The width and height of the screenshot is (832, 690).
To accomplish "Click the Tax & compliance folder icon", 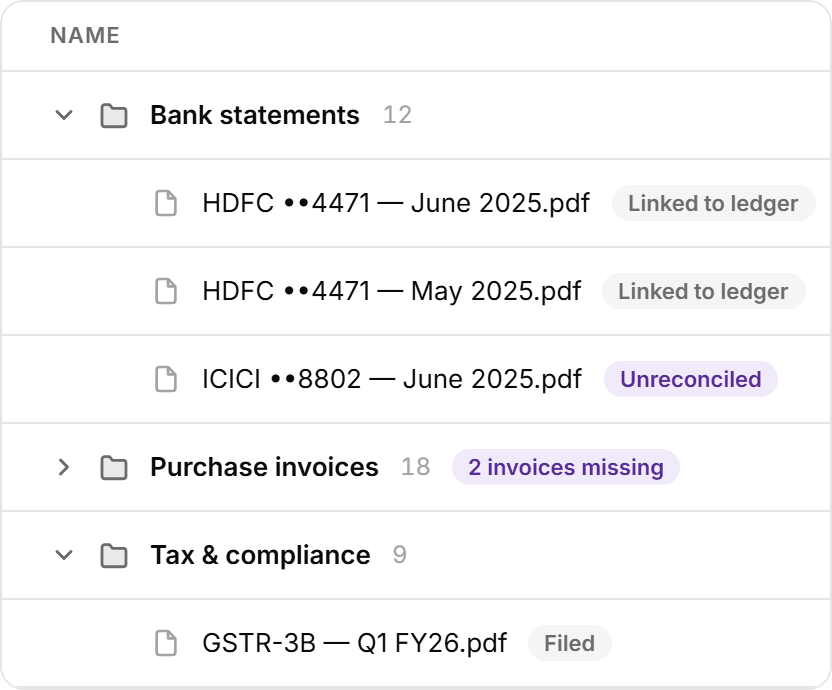I will coord(114,555).
